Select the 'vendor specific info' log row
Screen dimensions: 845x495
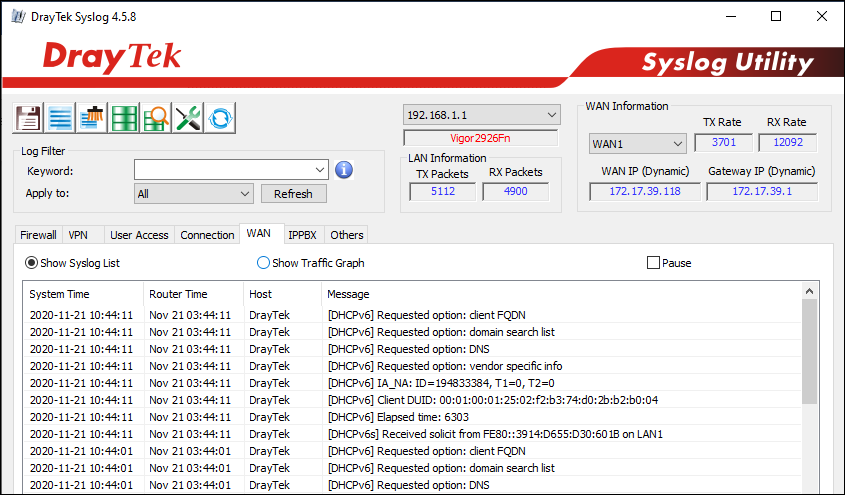[412, 366]
